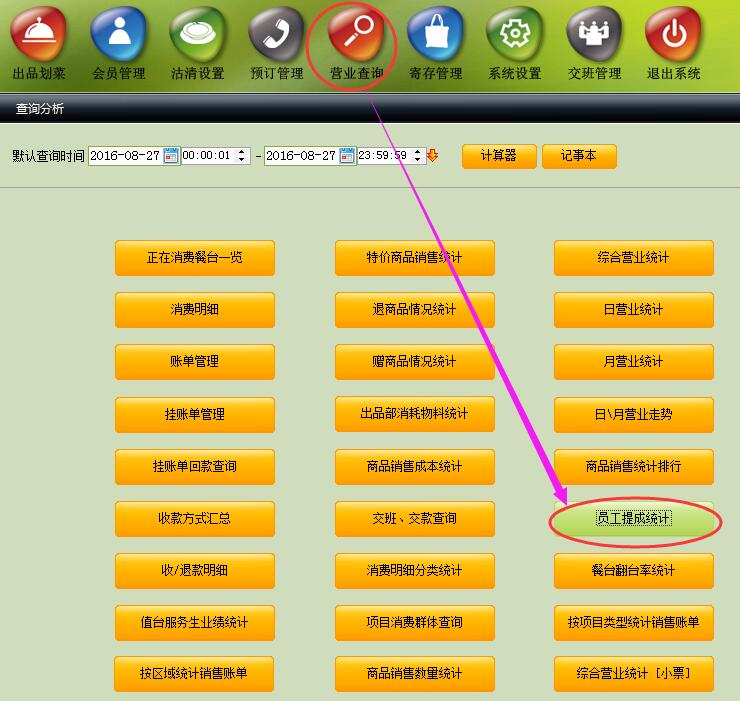
Task: Click the 查询分析 title bar text
Action: 40,109
